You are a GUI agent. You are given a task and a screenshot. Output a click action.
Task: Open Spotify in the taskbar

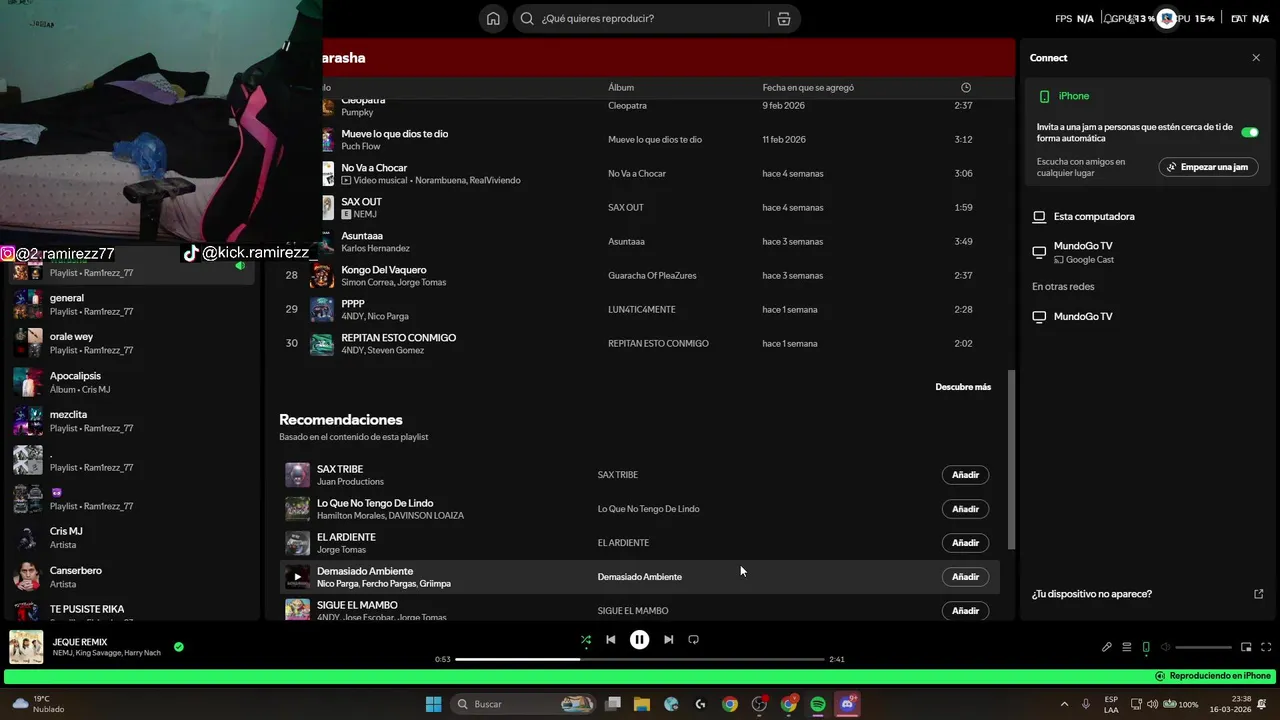click(x=818, y=704)
